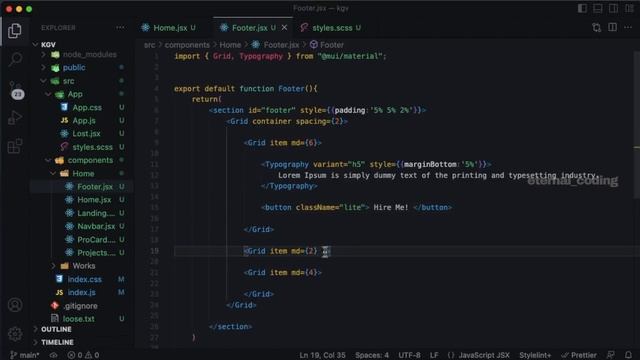Collapse the Home folder
This screenshot has height=360, width=640.
coord(53,173)
